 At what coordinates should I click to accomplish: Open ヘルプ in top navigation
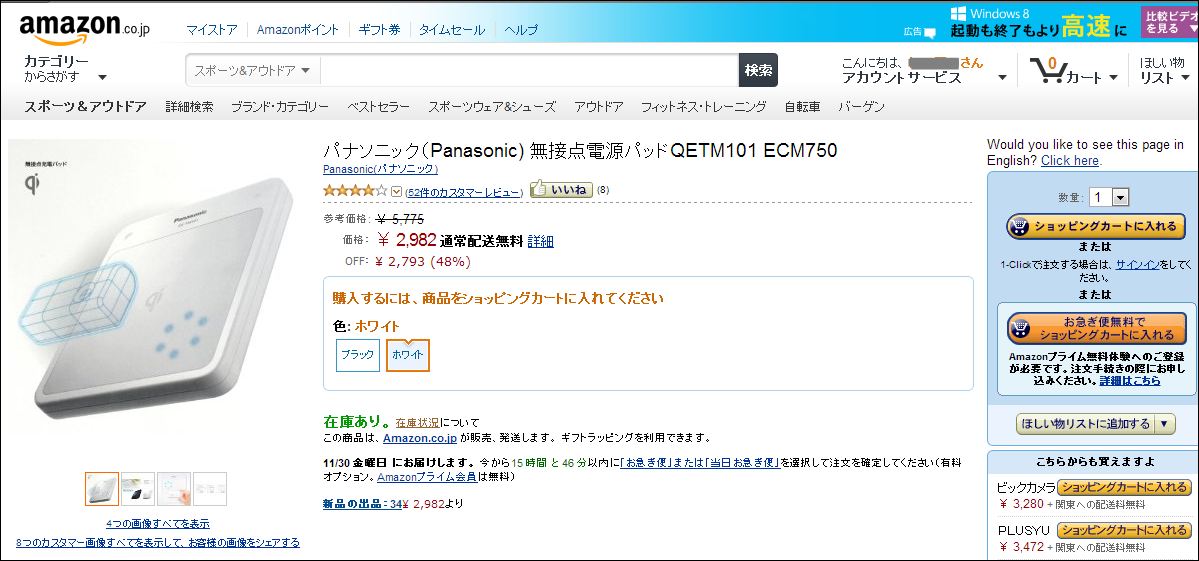[521, 30]
